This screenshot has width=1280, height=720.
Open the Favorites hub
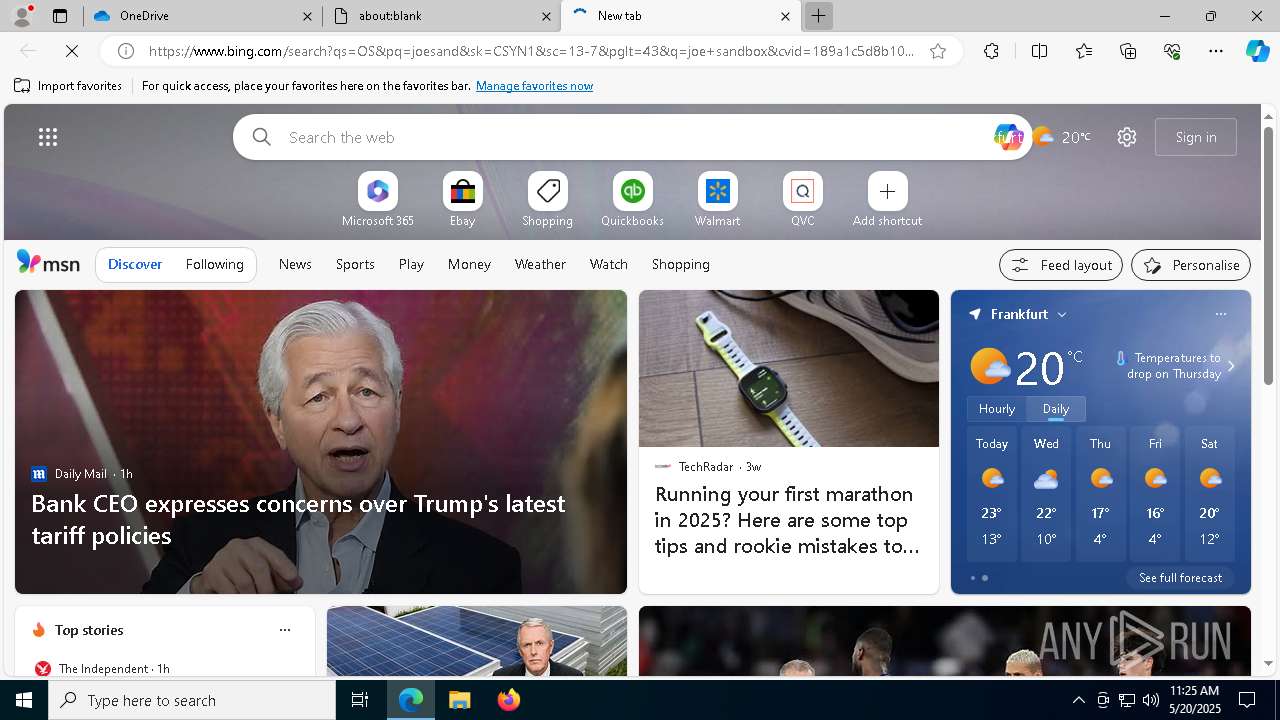(1084, 51)
